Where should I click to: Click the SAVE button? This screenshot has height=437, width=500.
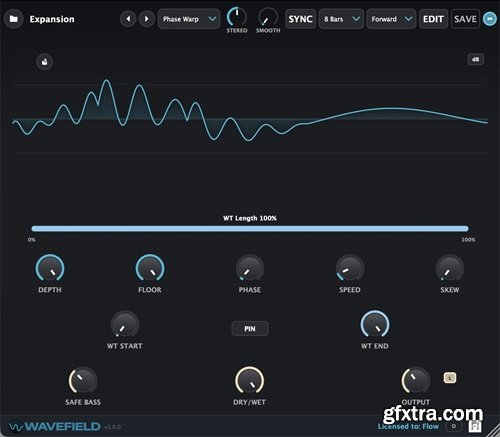point(465,19)
